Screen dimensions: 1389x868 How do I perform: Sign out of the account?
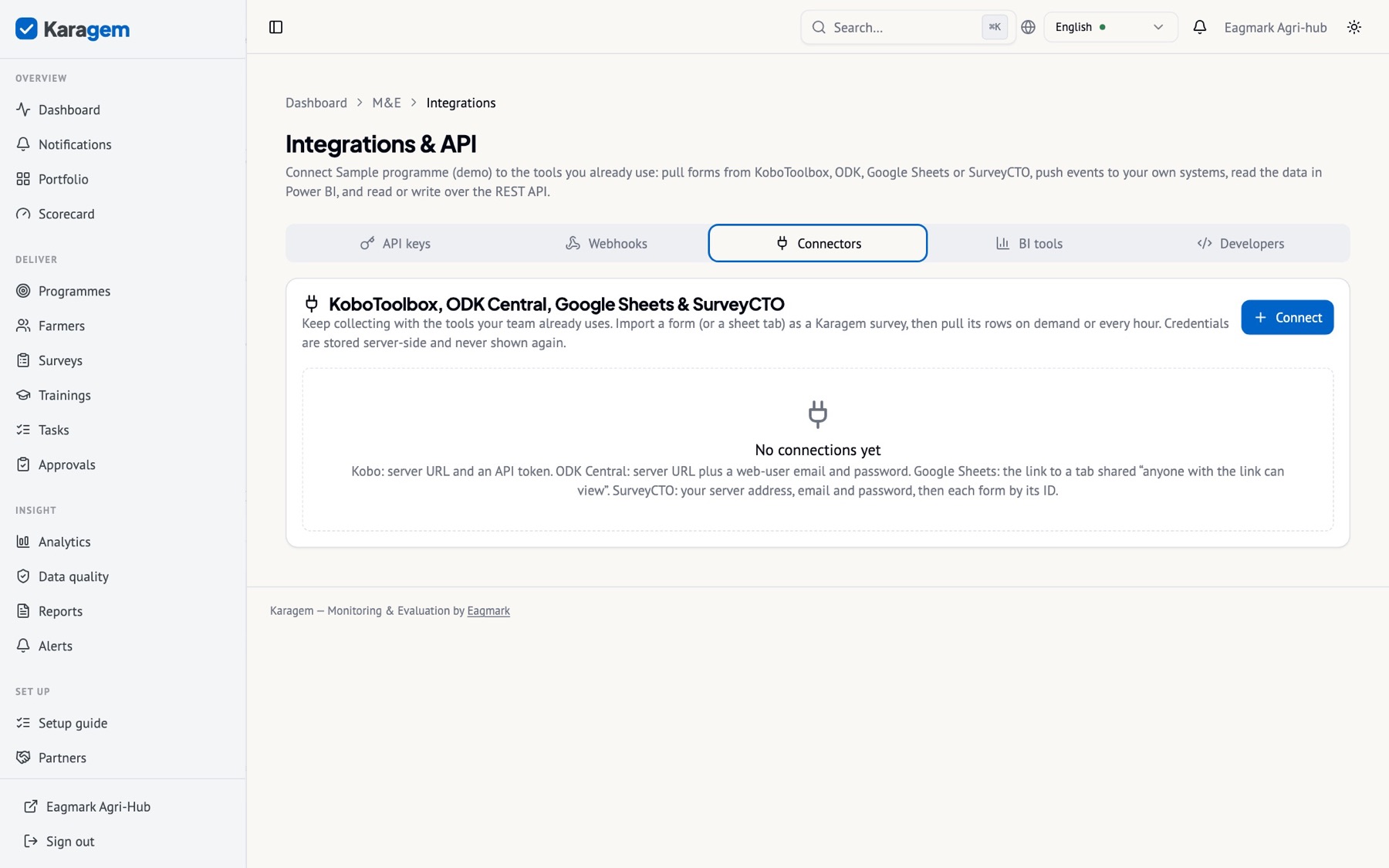click(69, 841)
